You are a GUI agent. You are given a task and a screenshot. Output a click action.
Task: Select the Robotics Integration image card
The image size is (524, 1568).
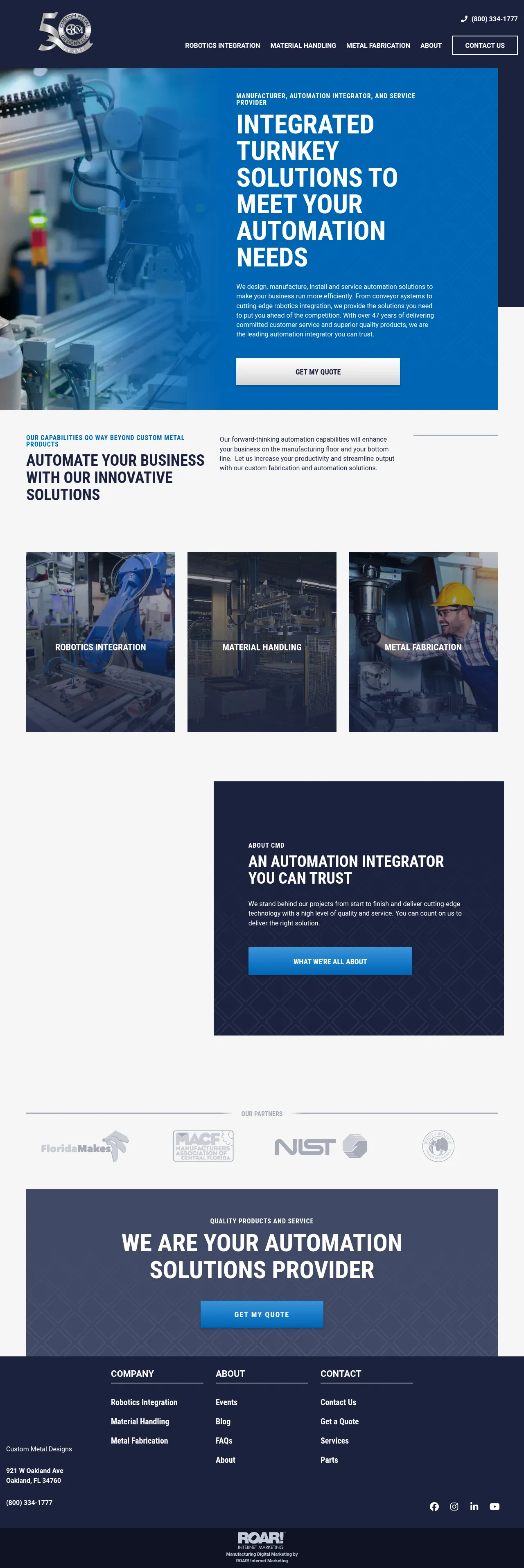tap(100, 642)
